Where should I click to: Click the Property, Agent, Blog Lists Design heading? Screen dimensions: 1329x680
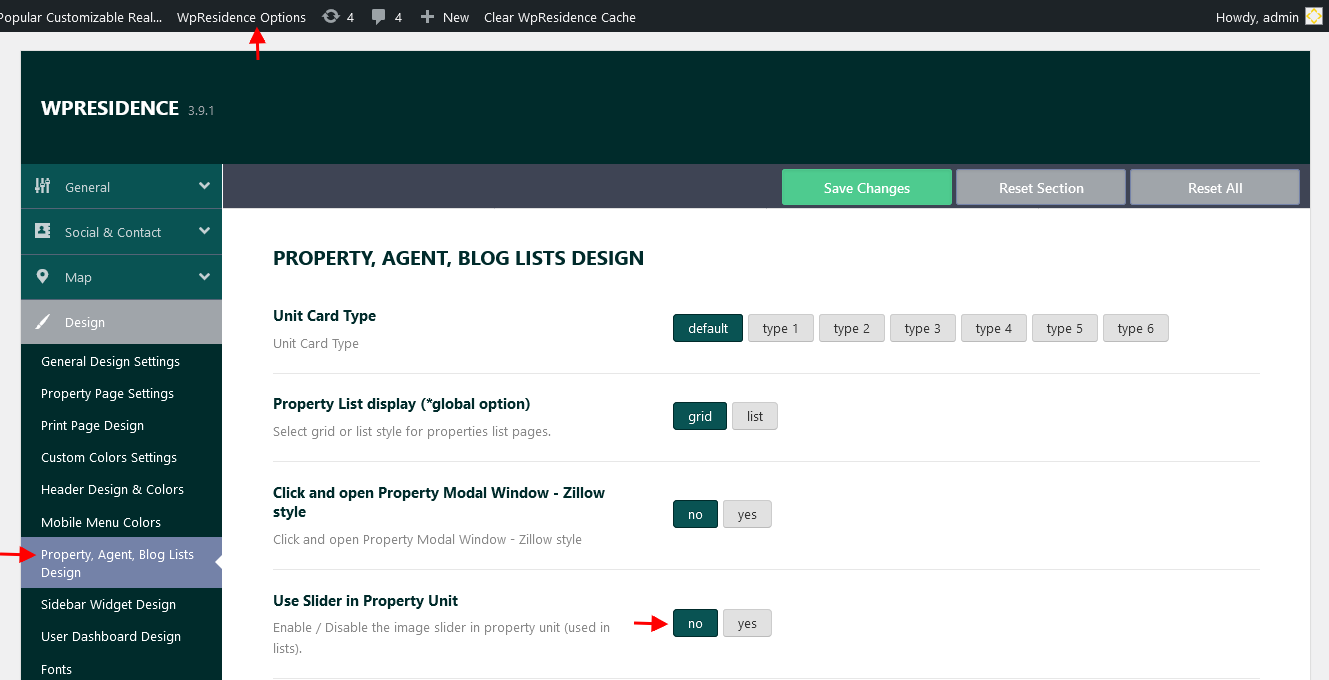[459, 258]
